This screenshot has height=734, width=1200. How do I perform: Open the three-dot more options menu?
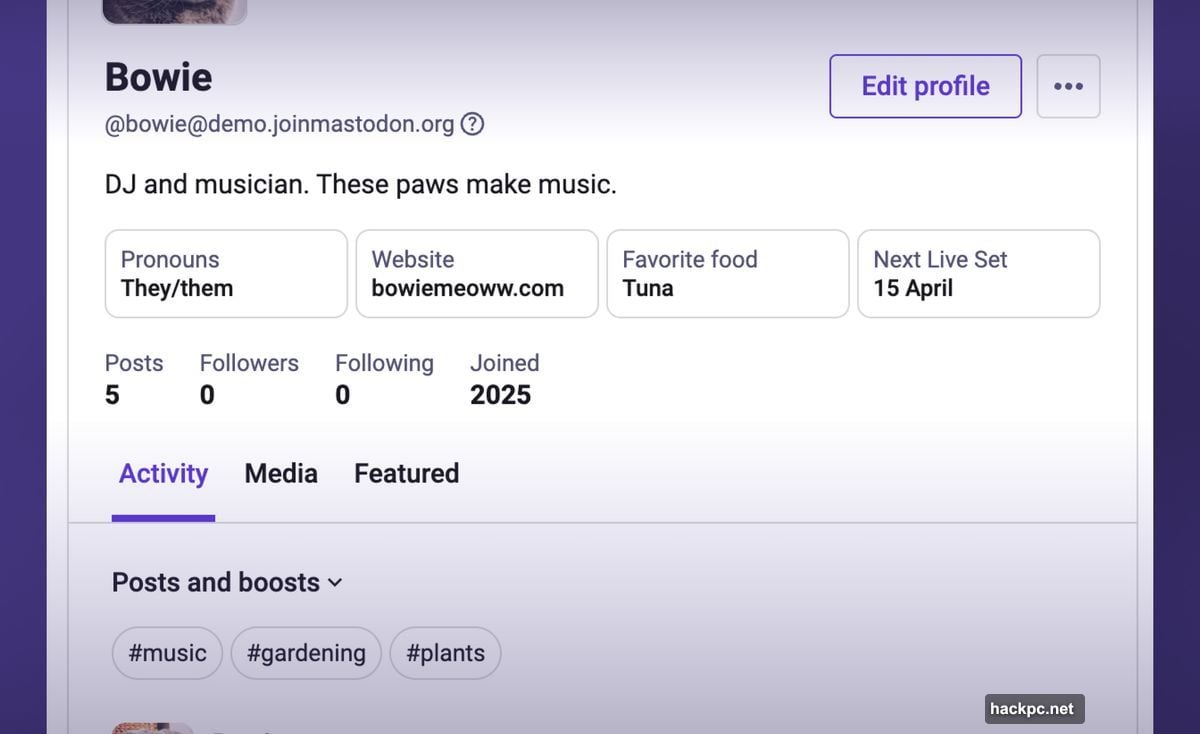point(1068,86)
